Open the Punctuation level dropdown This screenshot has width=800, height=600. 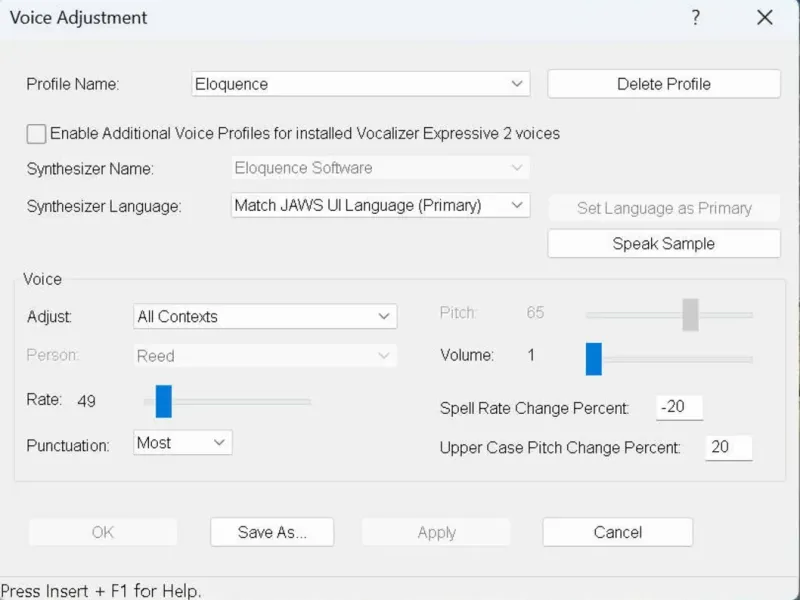(x=183, y=443)
